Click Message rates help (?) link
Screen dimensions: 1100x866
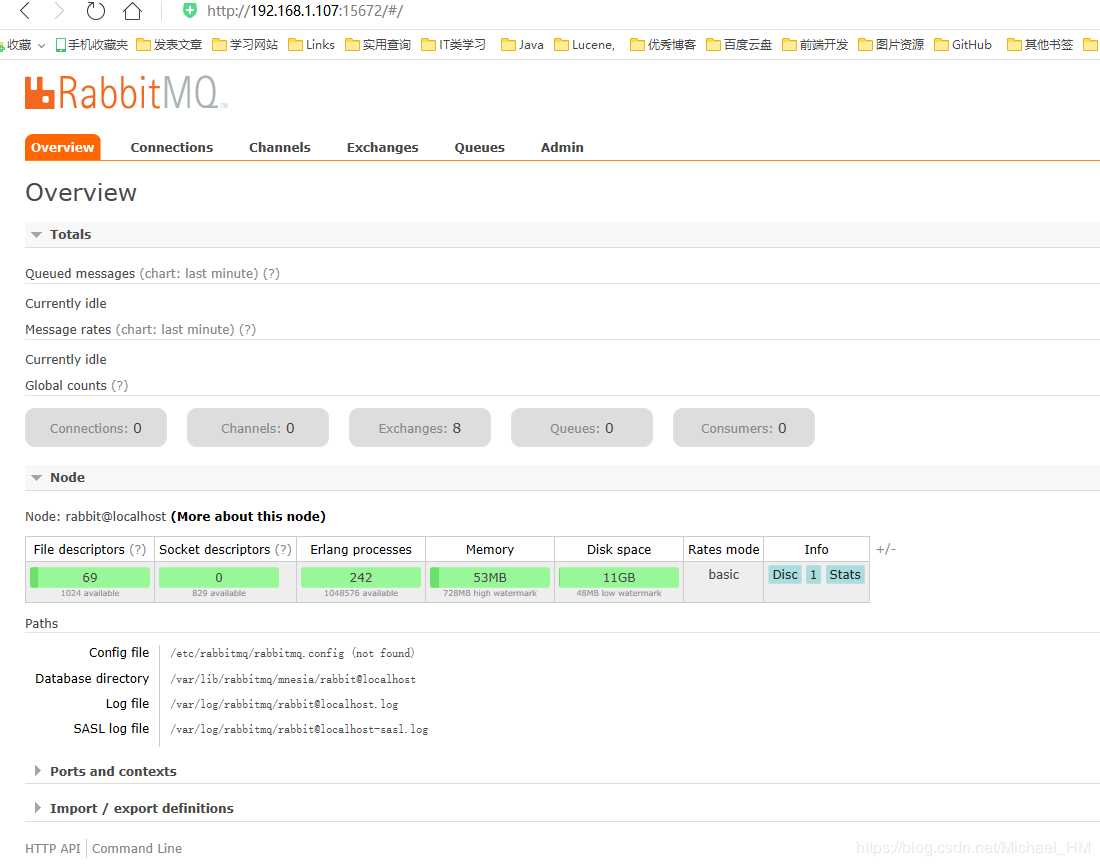[x=248, y=330]
